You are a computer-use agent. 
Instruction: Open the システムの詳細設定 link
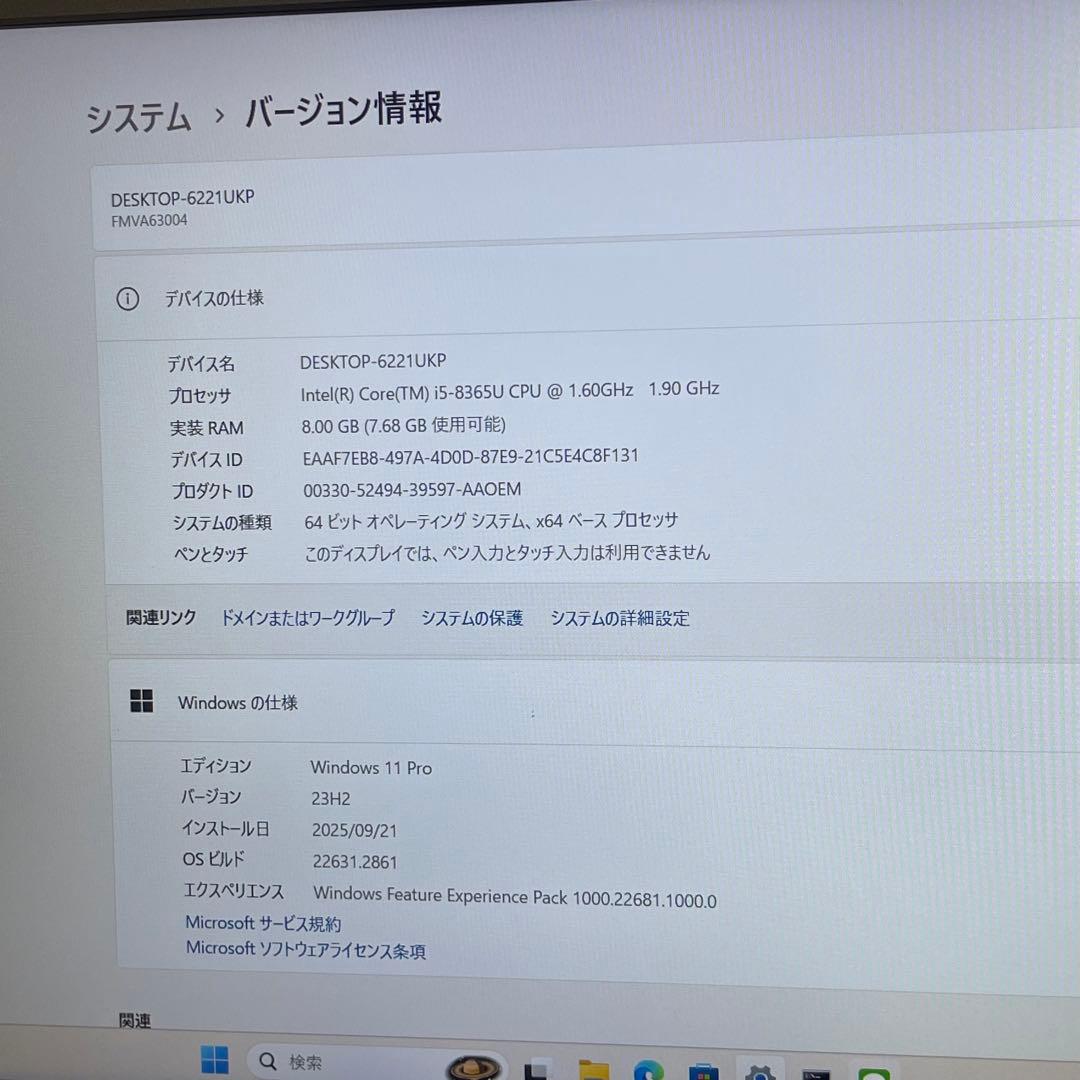click(x=619, y=618)
